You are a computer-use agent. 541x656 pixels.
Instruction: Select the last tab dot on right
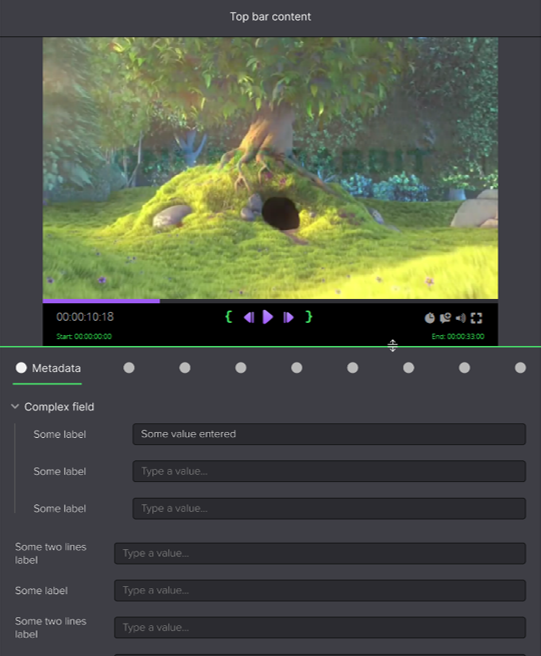520,368
